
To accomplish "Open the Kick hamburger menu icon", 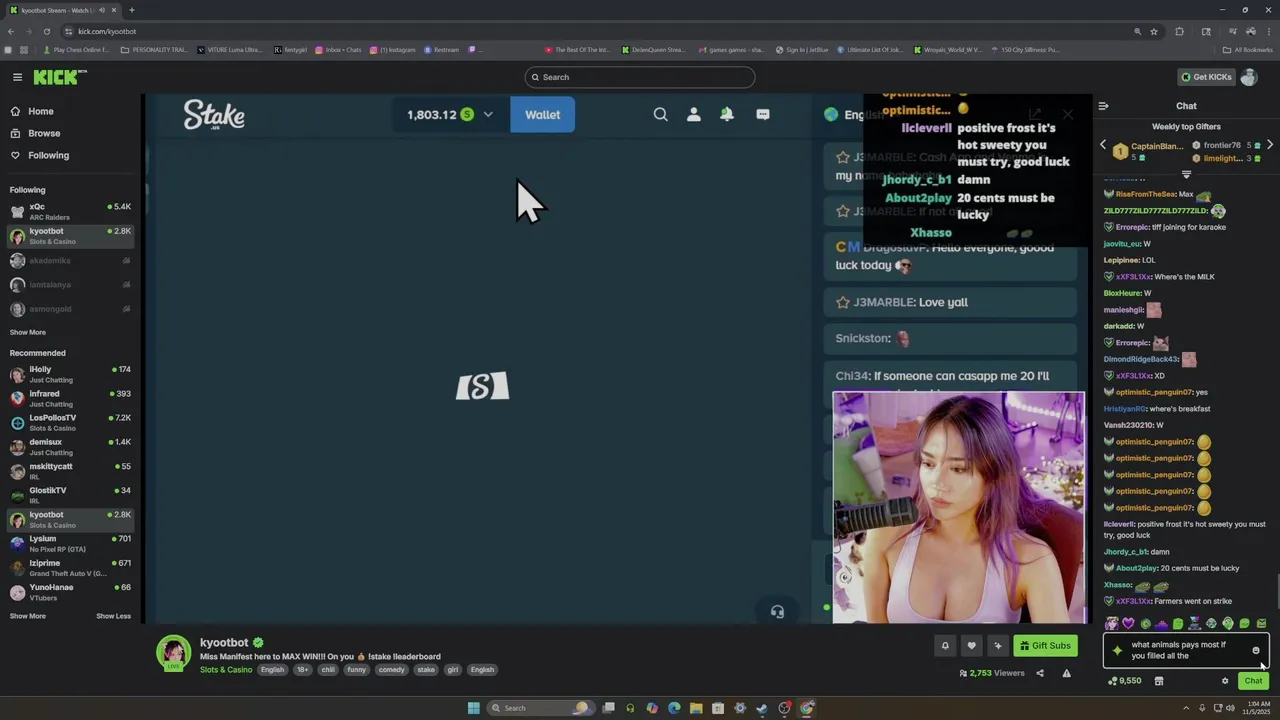I will (17, 77).
